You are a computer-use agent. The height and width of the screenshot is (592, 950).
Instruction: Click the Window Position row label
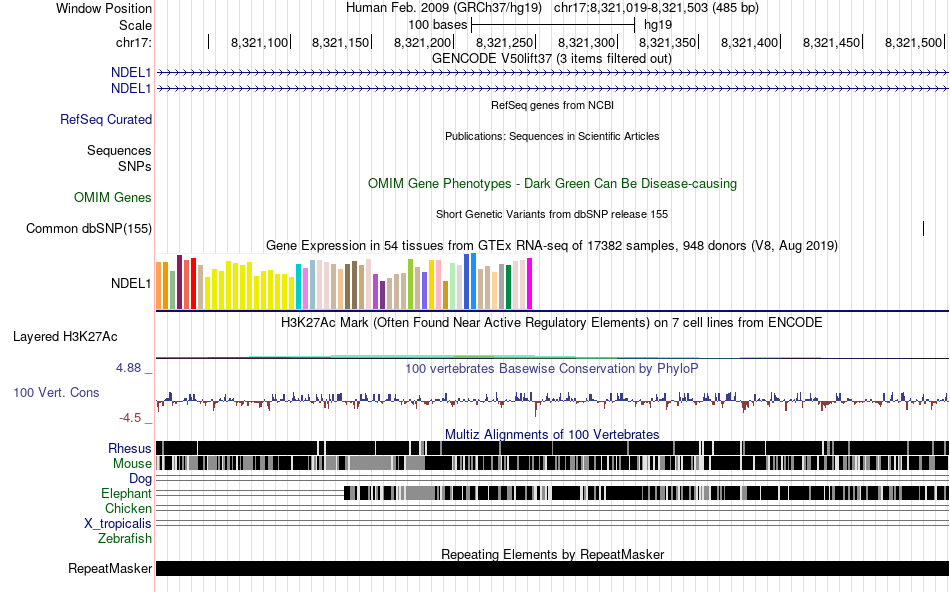(104, 8)
